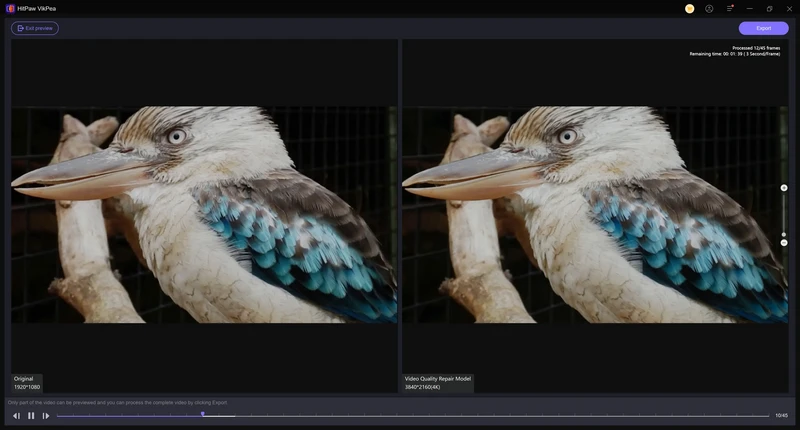Open the hamburger menu with notification dot

coord(730,8)
